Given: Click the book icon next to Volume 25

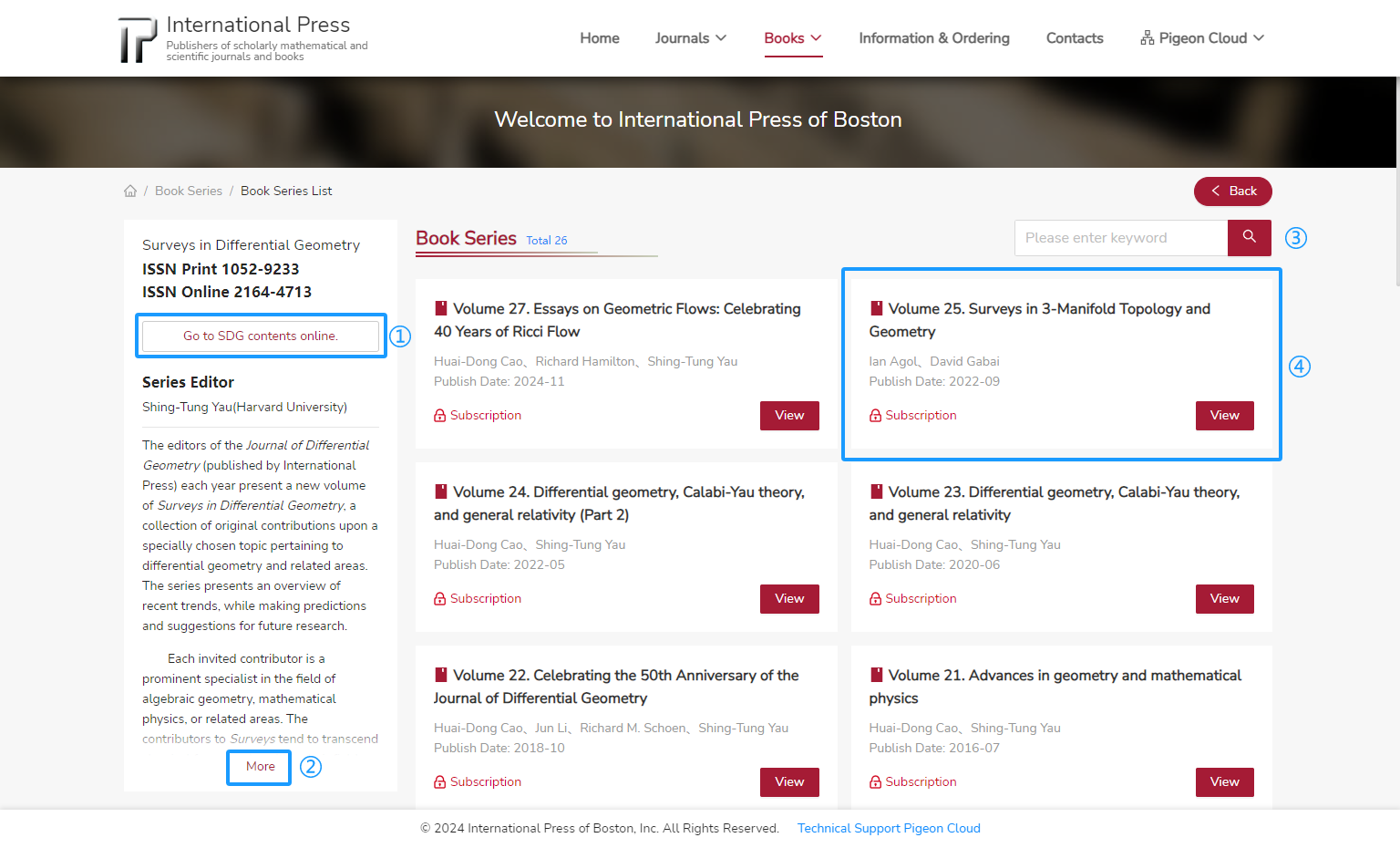Looking at the screenshot, I should click(x=877, y=308).
